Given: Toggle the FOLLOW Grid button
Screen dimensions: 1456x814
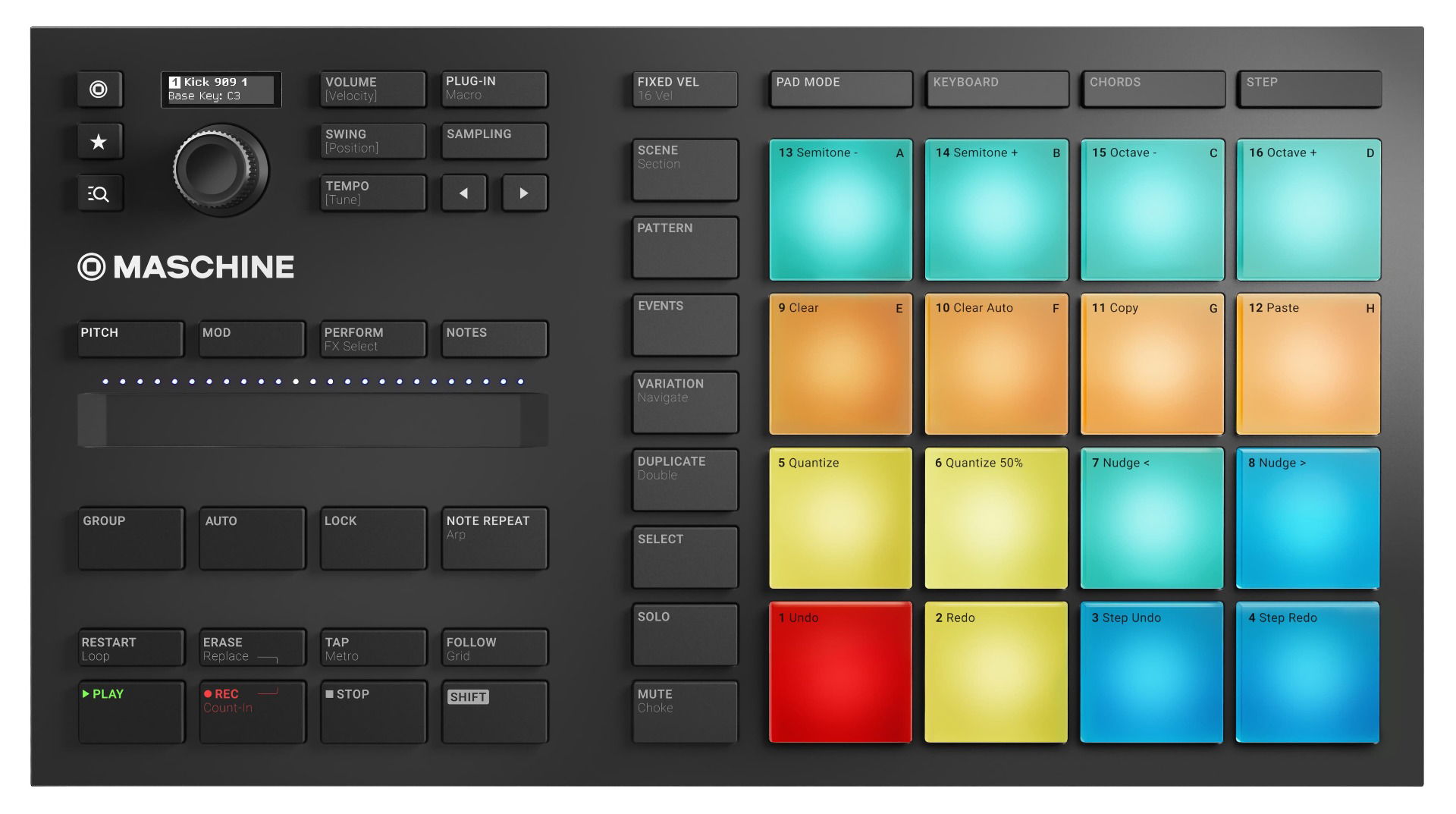Looking at the screenshot, I should click(494, 648).
